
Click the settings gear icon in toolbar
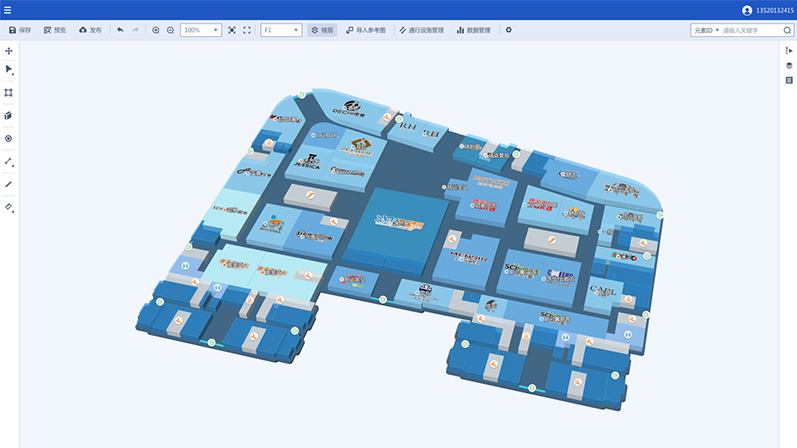pos(508,30)
